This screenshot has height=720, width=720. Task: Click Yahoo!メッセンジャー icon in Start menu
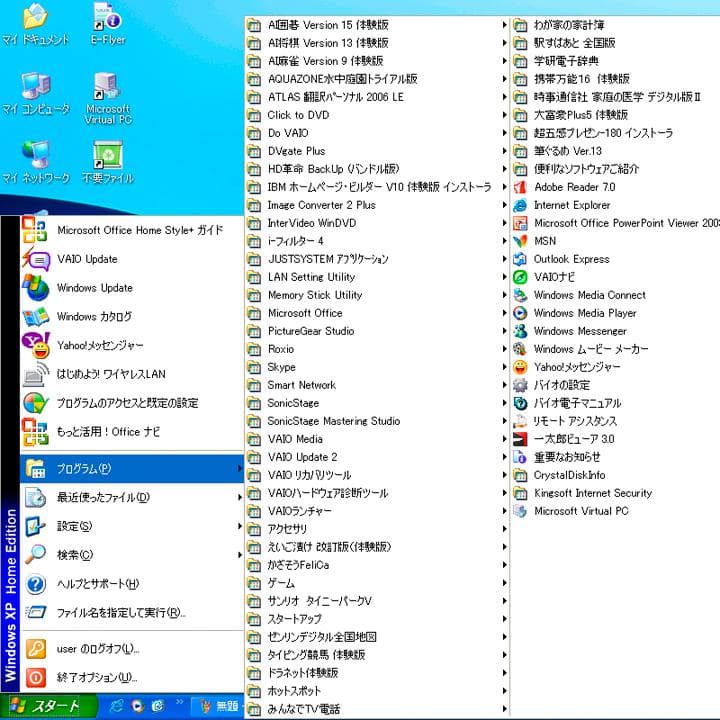35,345
